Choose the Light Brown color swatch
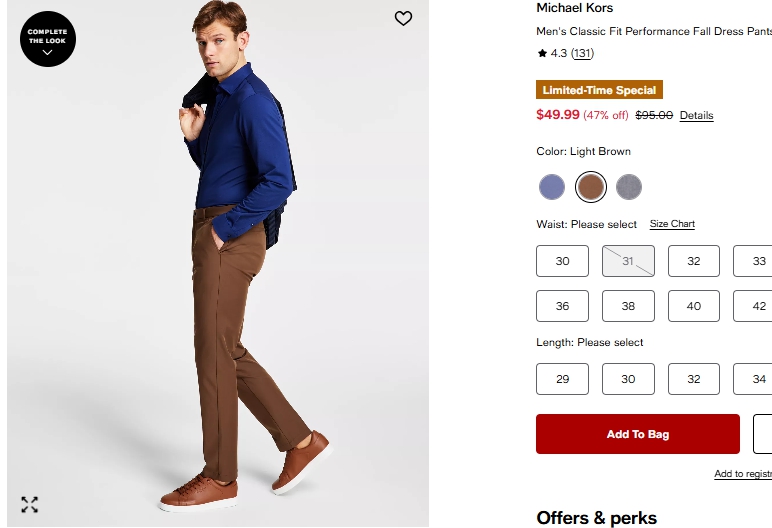 pos(590,187)
